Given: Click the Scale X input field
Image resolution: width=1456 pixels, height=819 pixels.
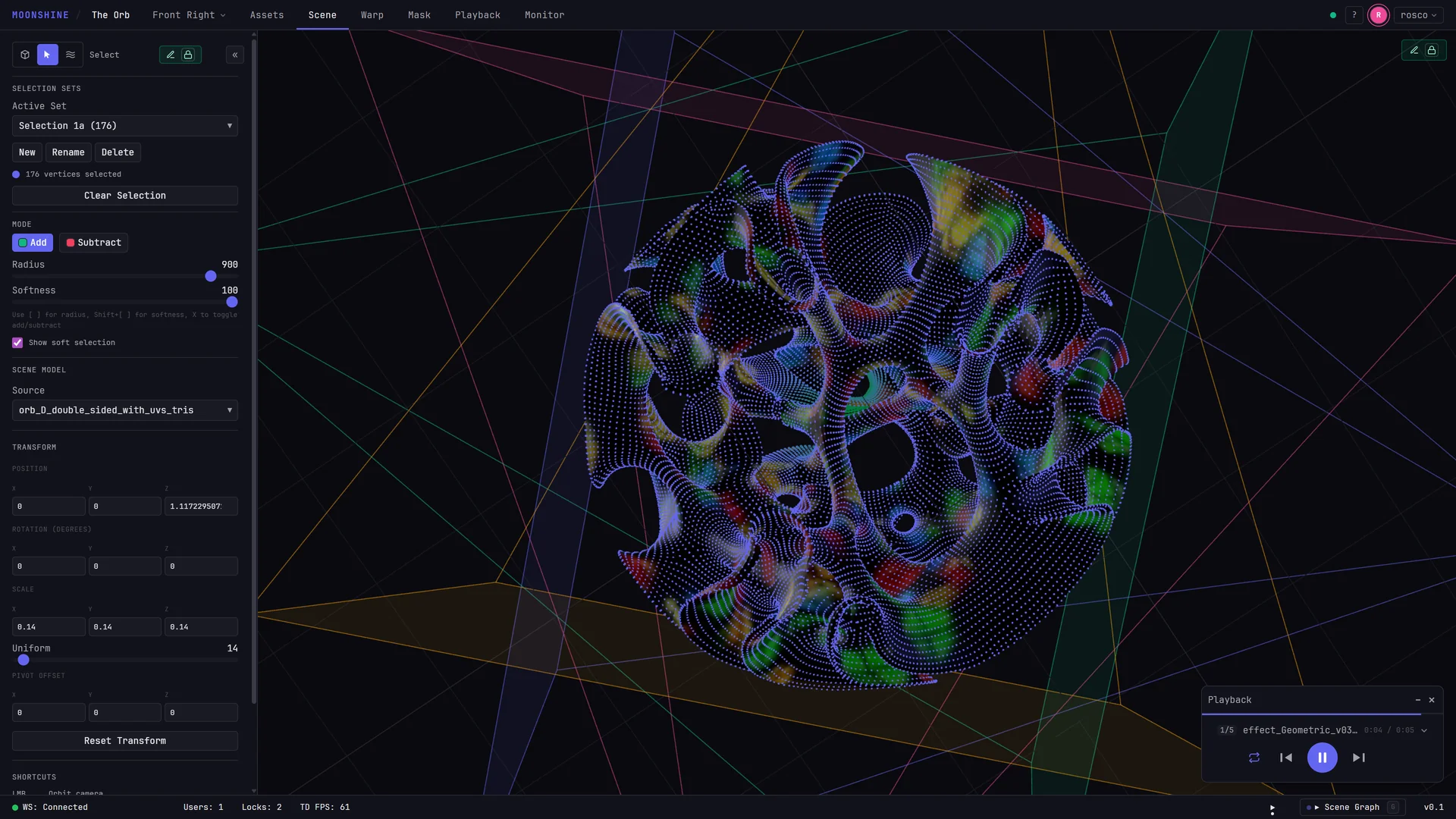Looking at the screenshot, I should pos(49,626).
